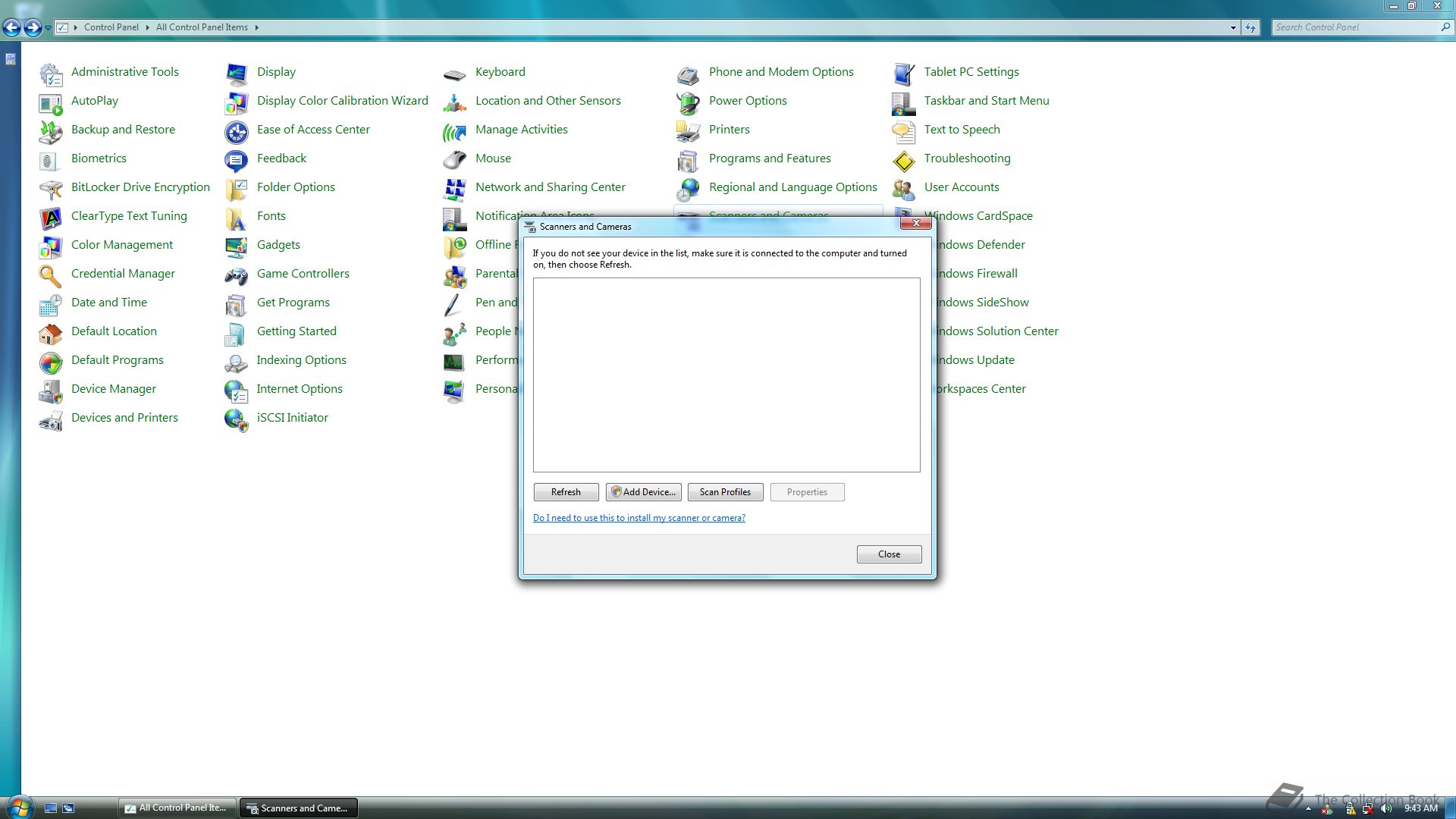This screenshot has width=1456, height=819.
Task: Click the Location and Other Sensors label
Action: click(548, 101)
